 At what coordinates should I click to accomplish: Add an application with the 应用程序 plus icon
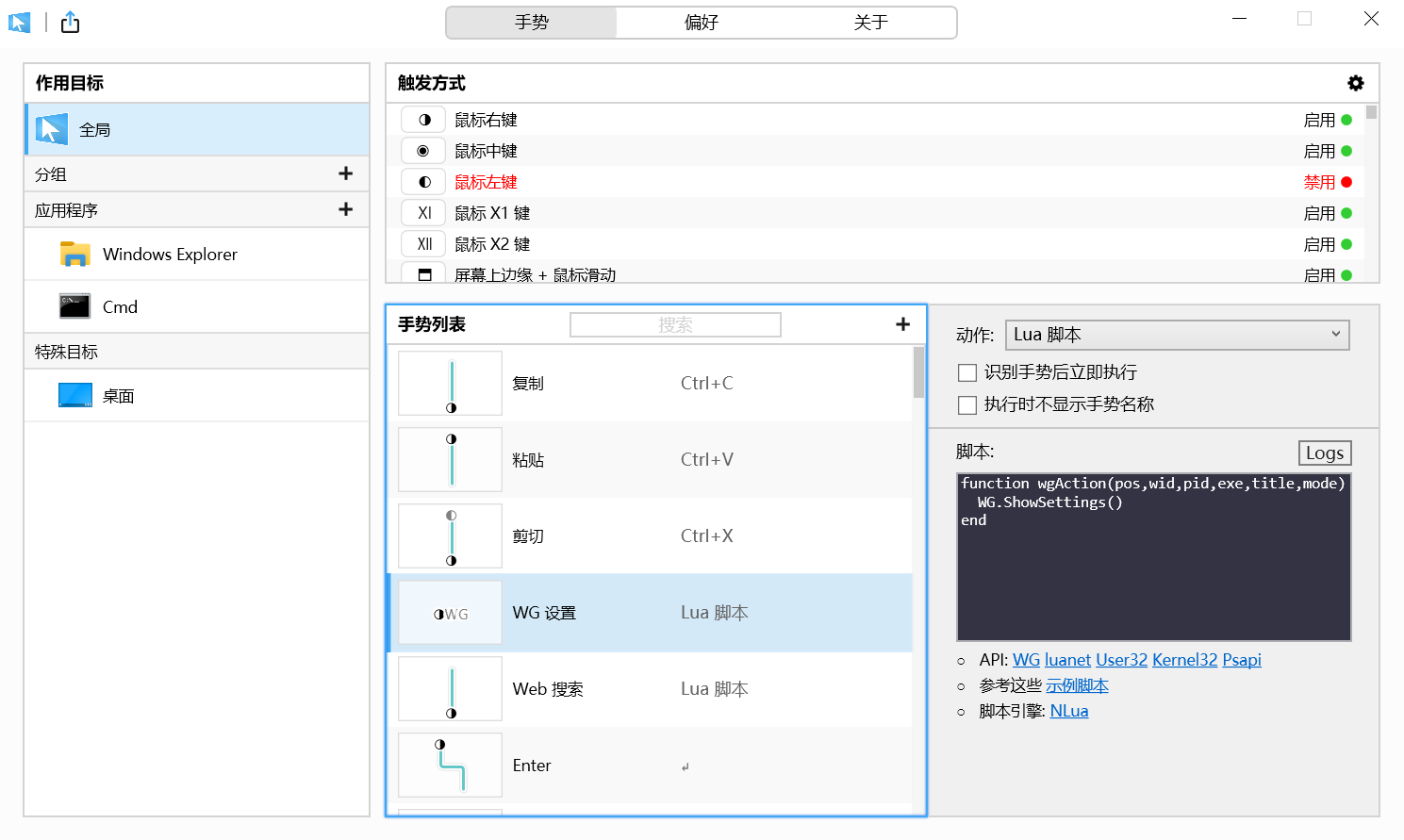point(346,209)
